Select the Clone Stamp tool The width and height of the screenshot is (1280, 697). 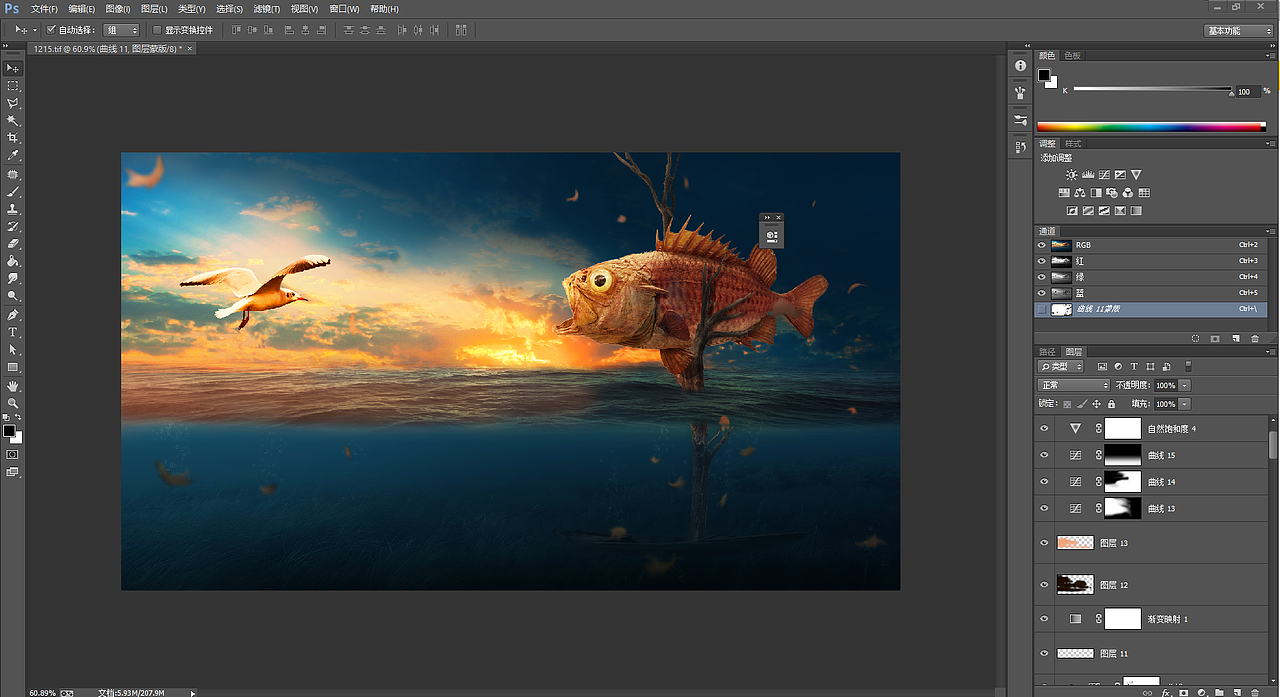(13, 209)
